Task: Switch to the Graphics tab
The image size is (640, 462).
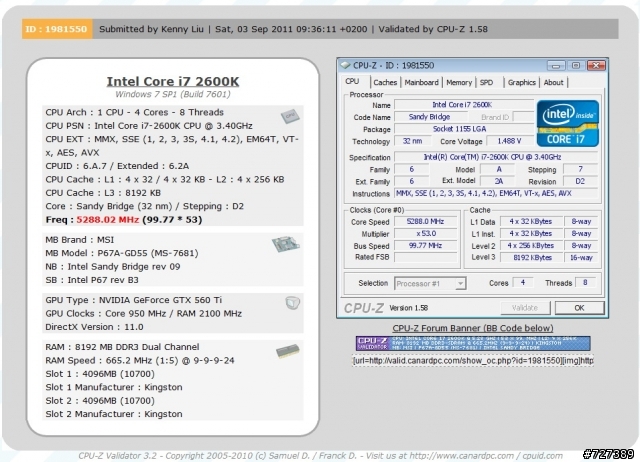Action: (x=522, y=82)
